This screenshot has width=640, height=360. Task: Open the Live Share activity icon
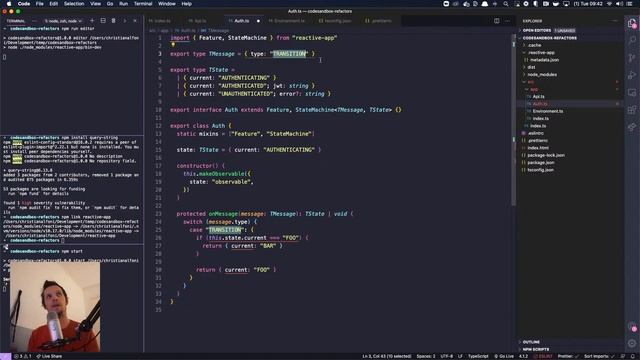(632, 127)
